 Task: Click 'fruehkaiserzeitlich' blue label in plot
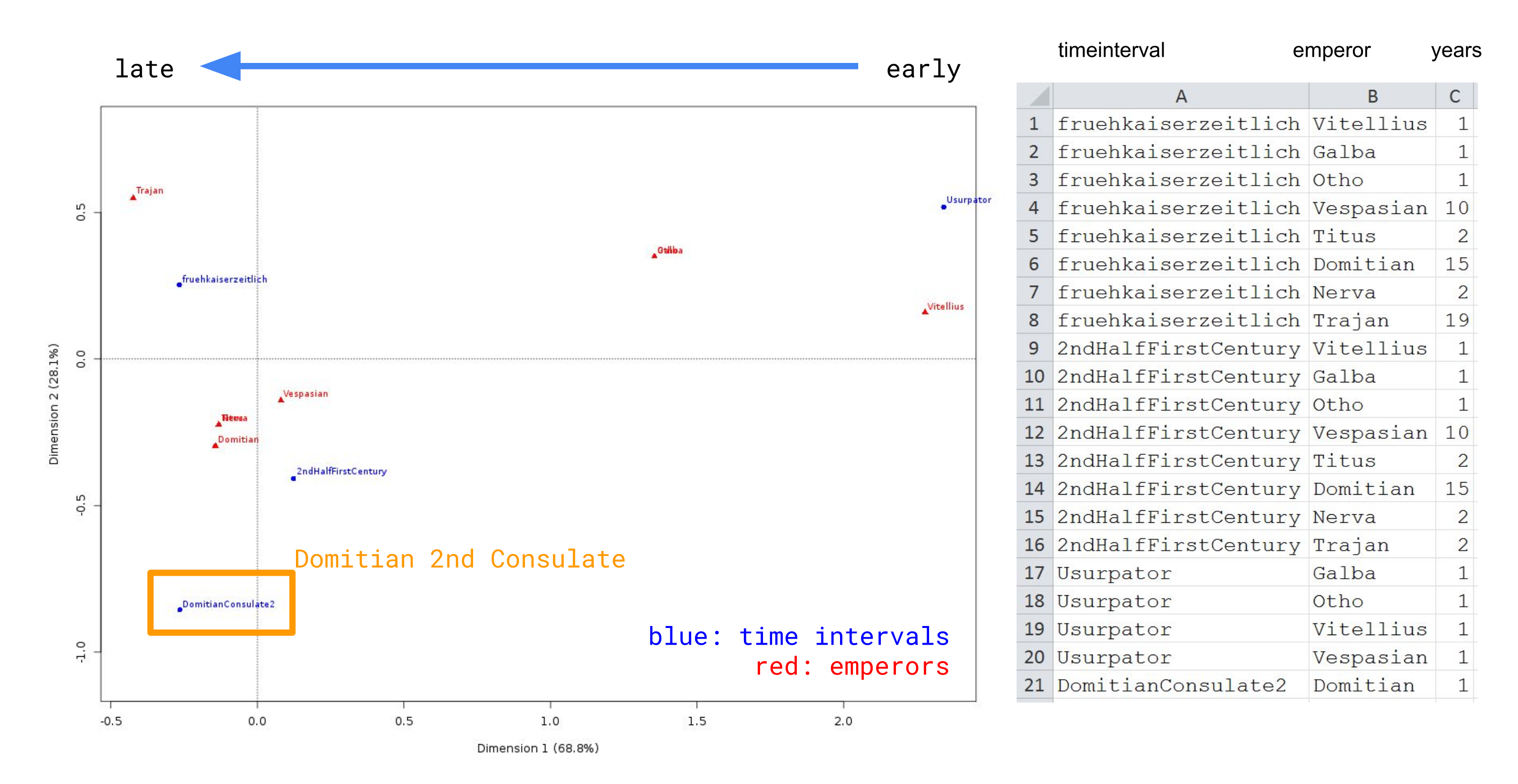(224, 279)
